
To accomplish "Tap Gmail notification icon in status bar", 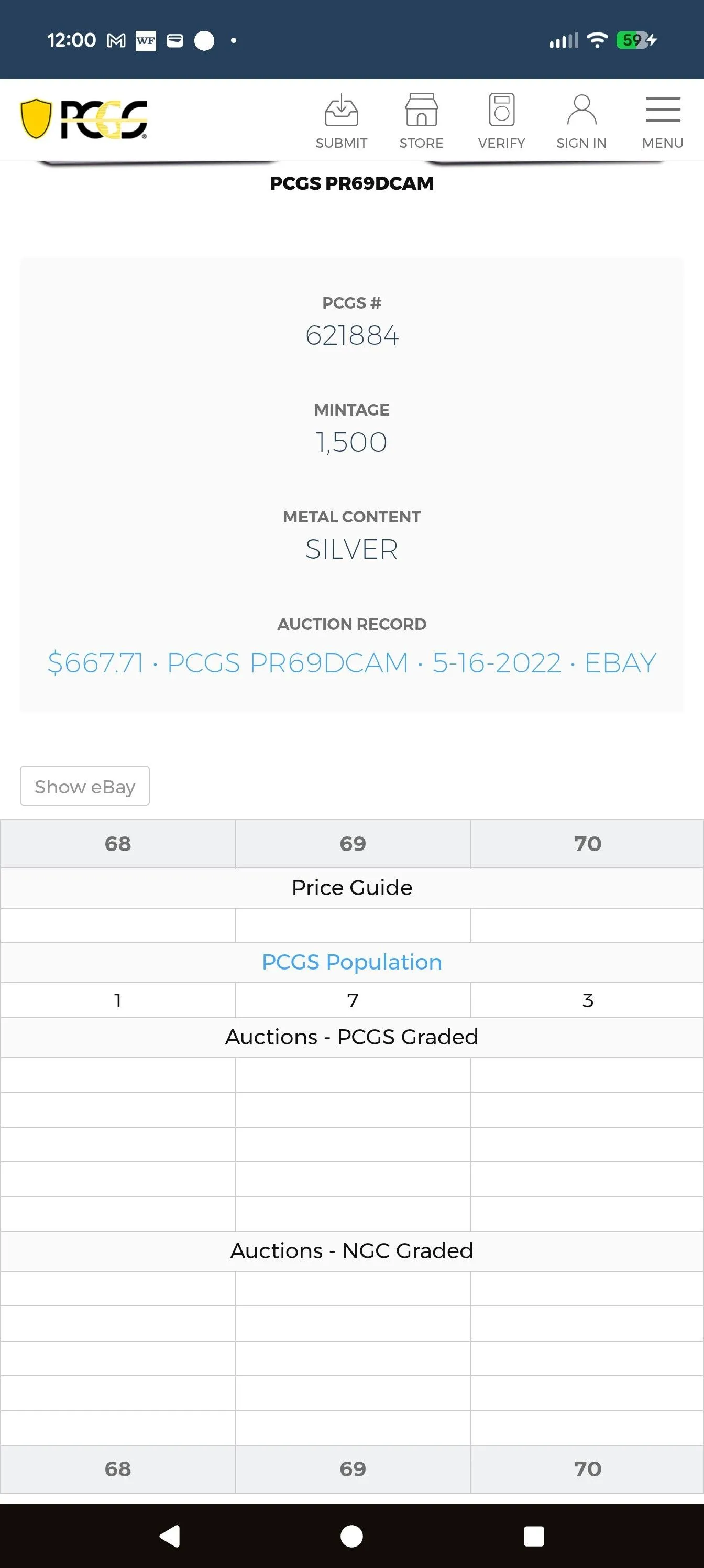I will pyautogui.click(x=116, y=41).
